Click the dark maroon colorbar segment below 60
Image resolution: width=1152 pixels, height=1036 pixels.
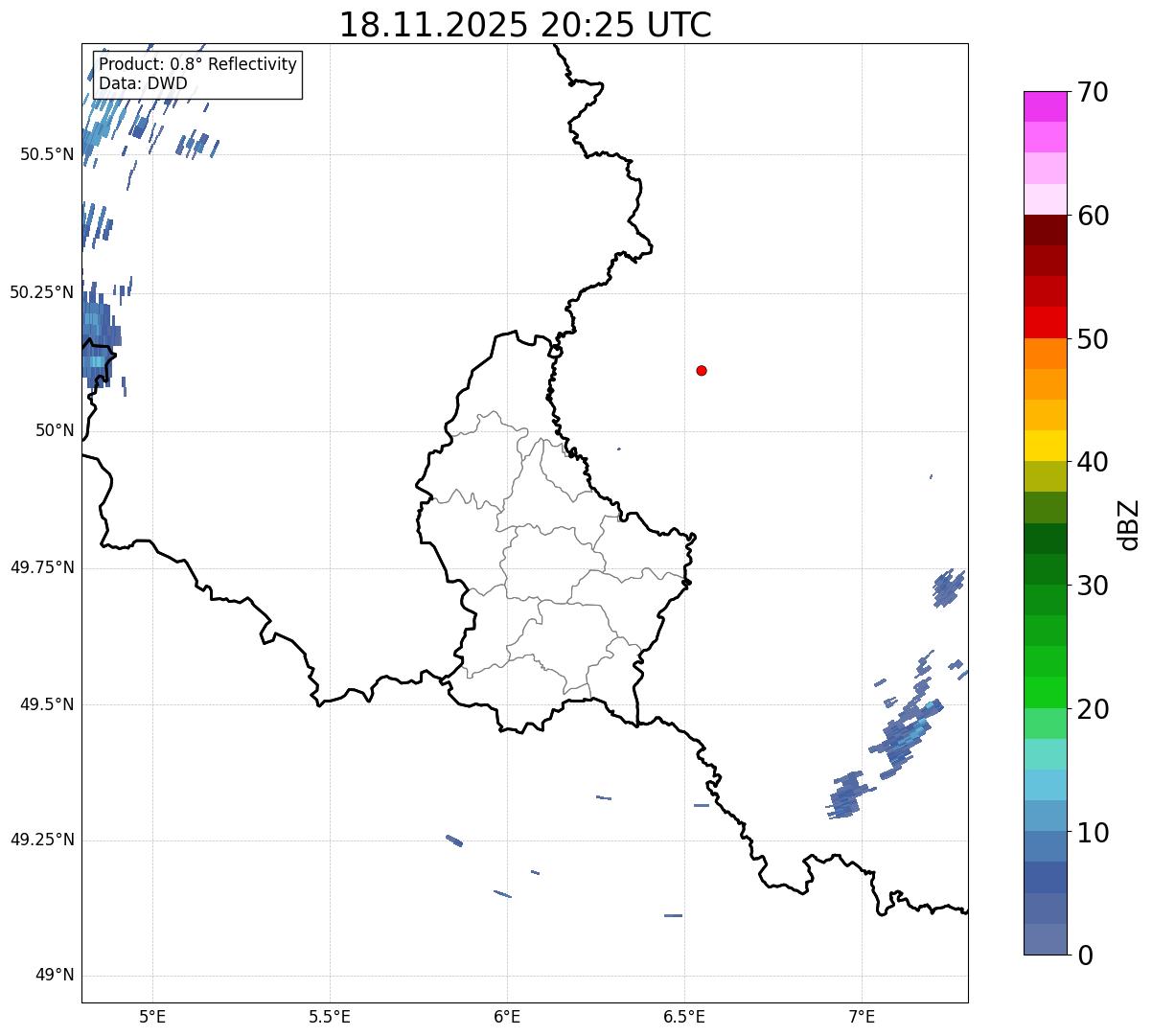[1045, 230]
